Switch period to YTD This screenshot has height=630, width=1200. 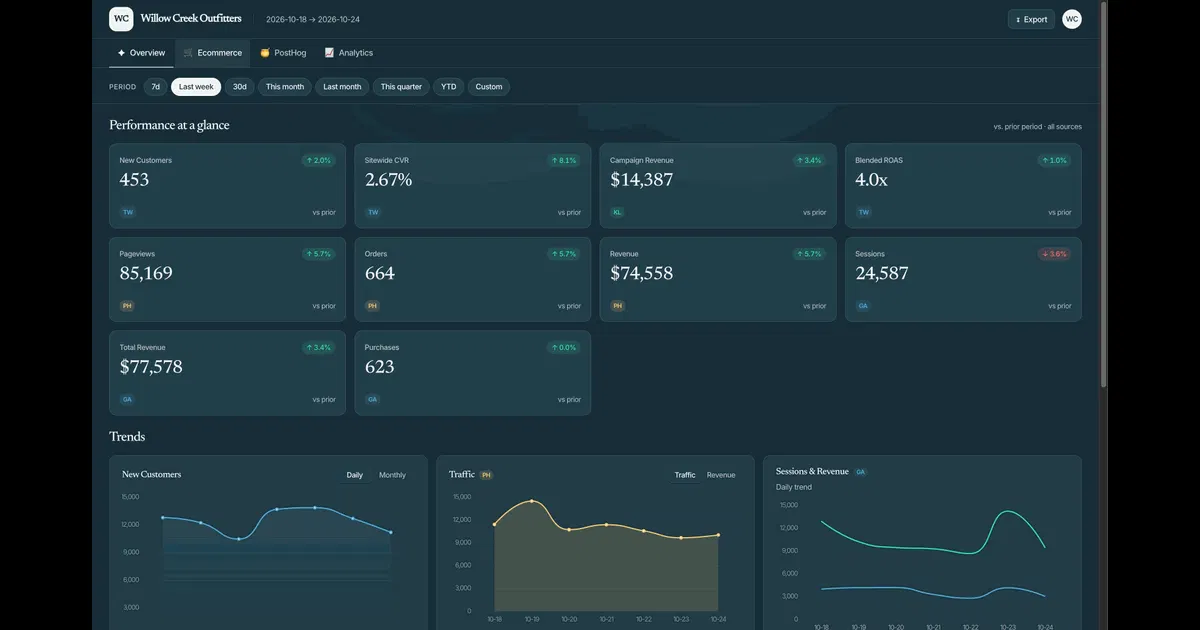click(x=449, y=87)
